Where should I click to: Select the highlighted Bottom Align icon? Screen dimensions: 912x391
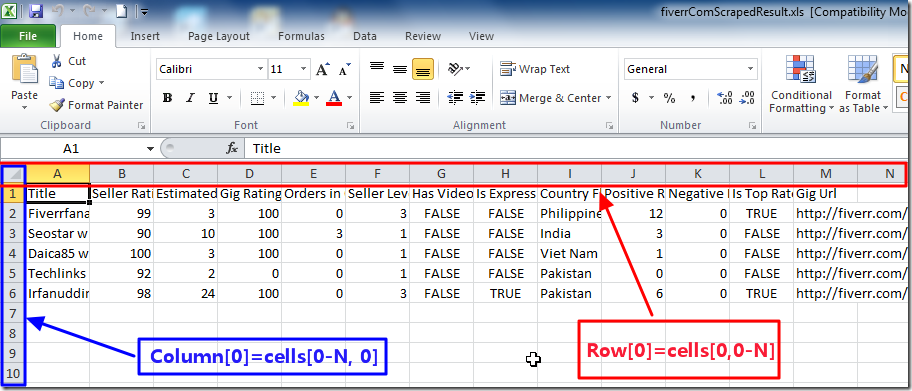point(423,69)
